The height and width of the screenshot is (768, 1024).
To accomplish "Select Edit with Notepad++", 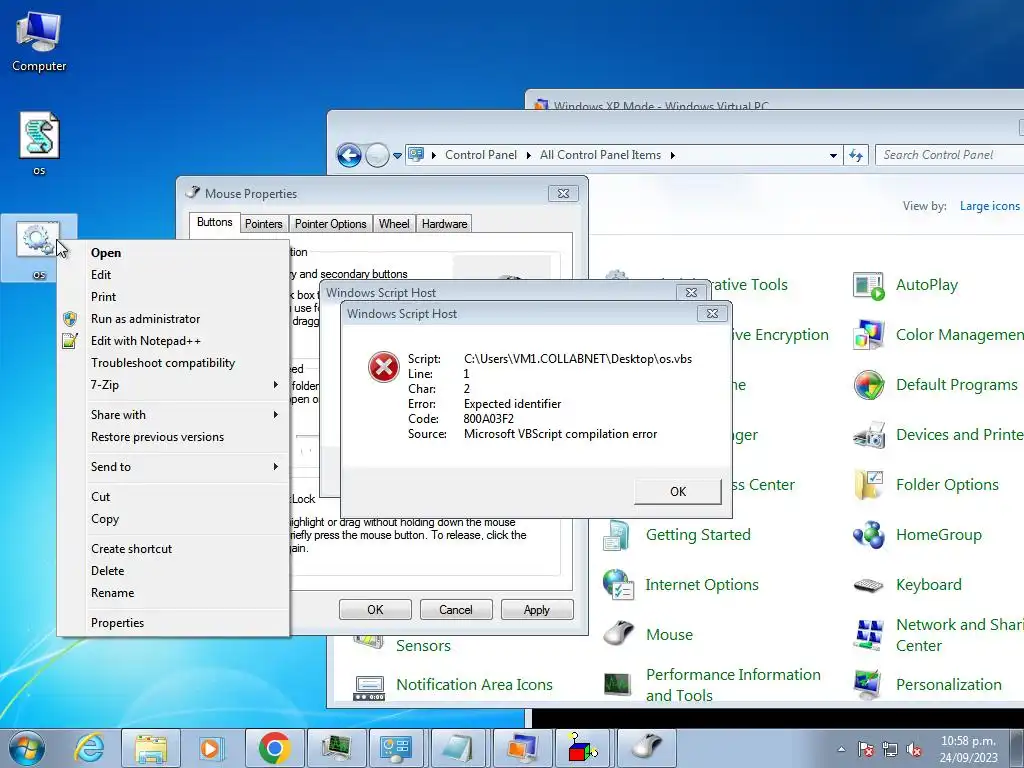I will pyautogui.click(x=173, y=341).
